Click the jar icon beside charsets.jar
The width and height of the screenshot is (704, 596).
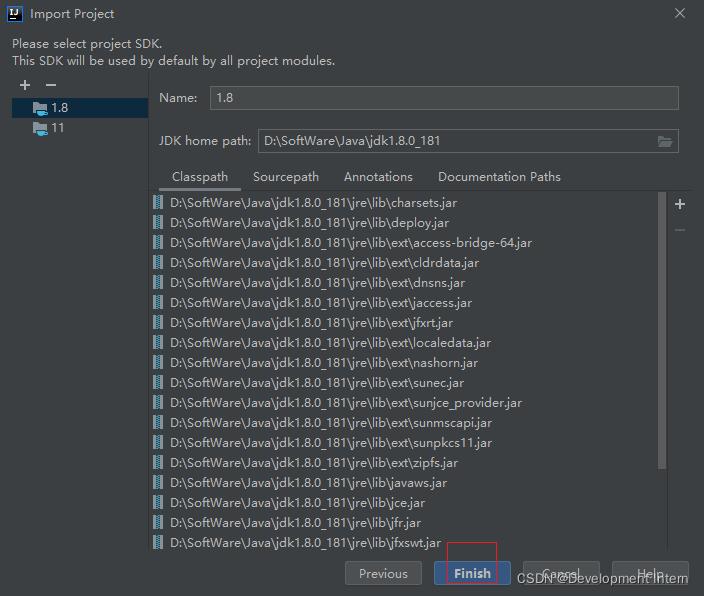coord(158,203)
